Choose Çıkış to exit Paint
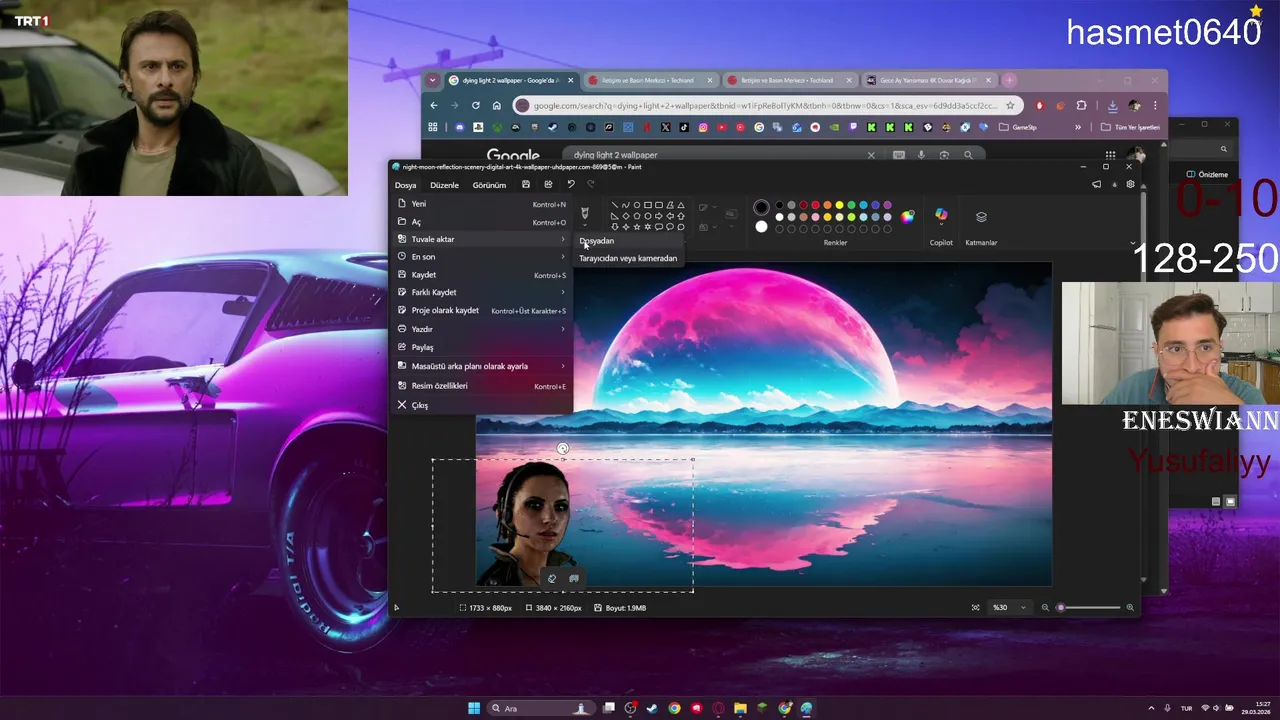This screenshot has width=1280, height=720. [x=481, y=405]
